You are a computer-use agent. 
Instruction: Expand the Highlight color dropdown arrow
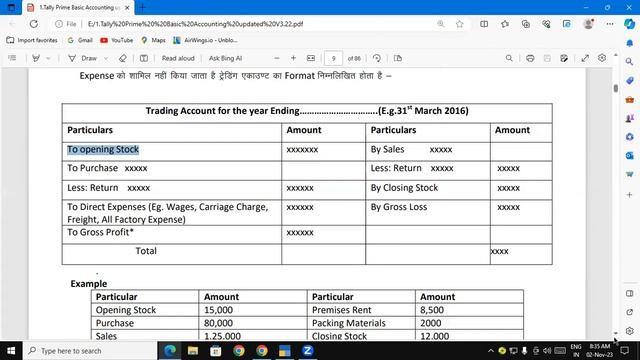48,58
